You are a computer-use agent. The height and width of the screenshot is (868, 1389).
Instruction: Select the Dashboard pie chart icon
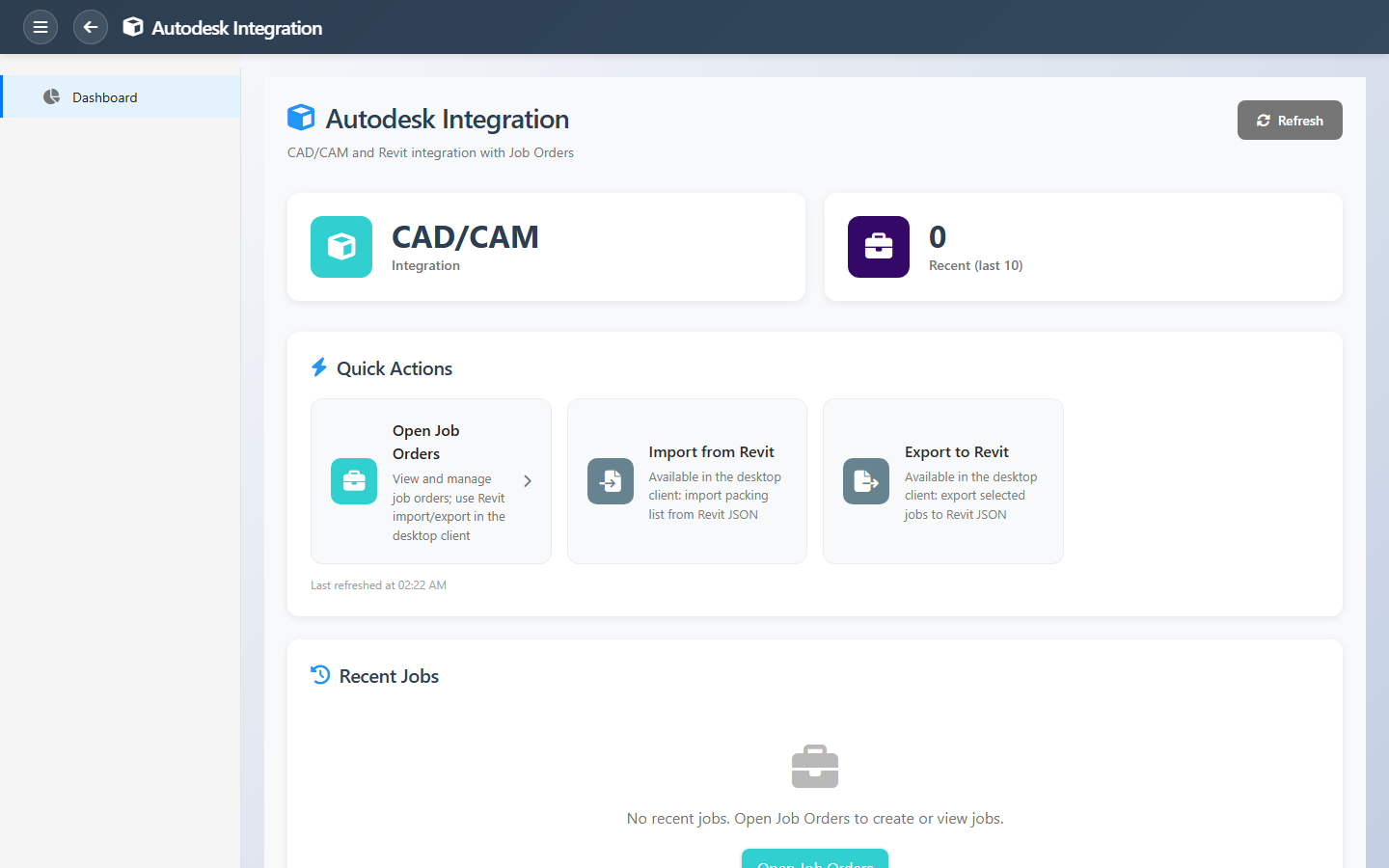[x=52, y=96]
